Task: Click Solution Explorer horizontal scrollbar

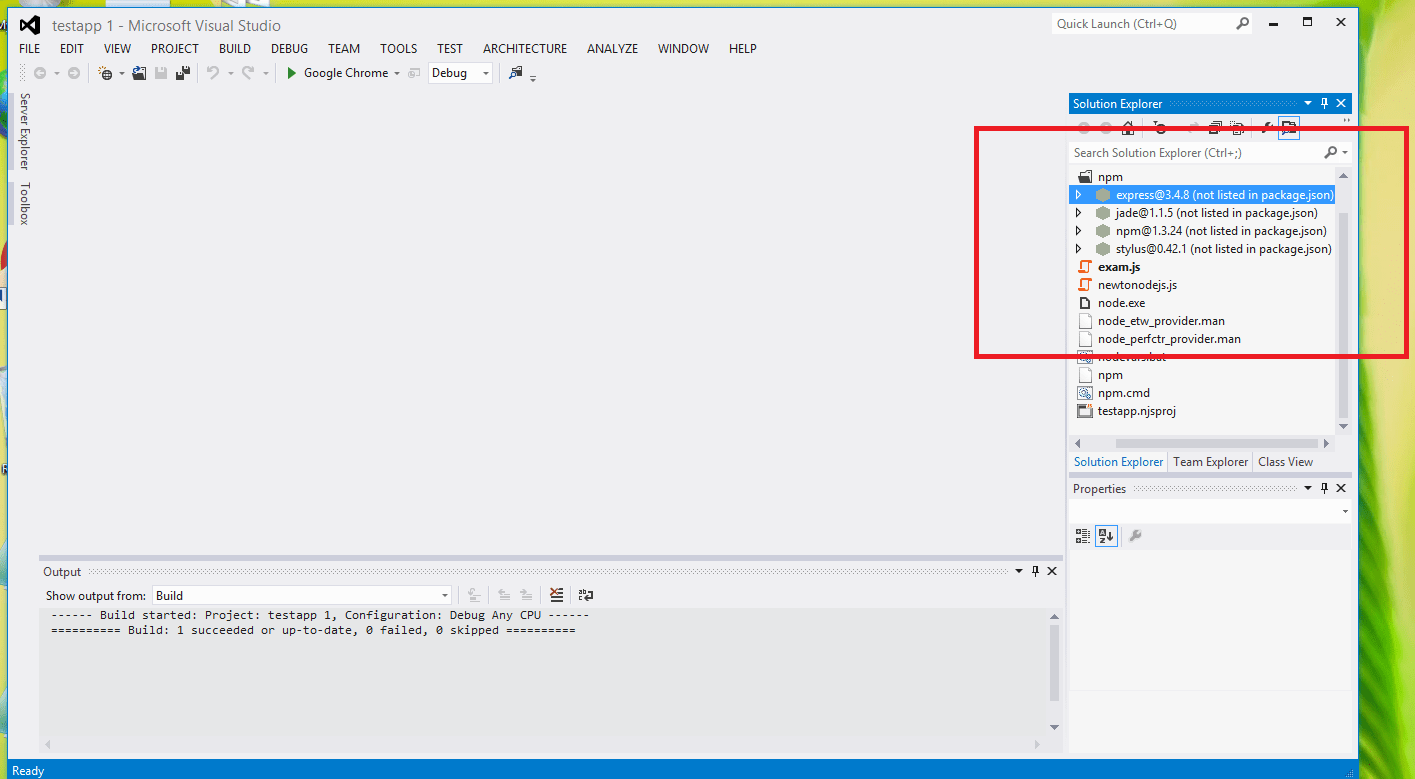Action: click(x=1219, y=443)
